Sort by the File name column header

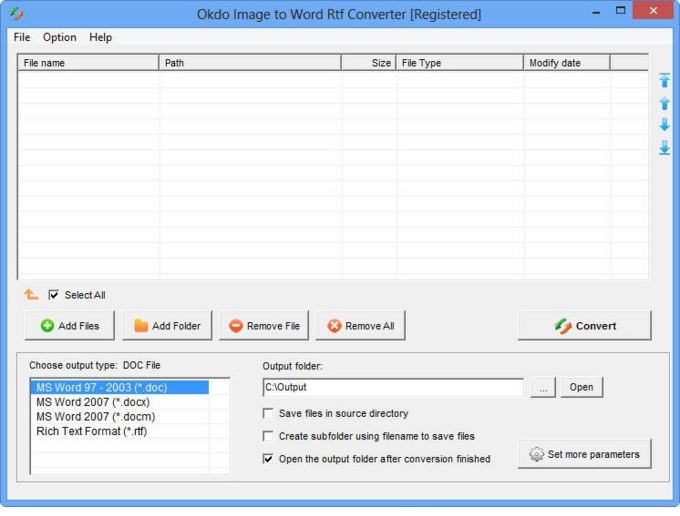coord(88,63)
